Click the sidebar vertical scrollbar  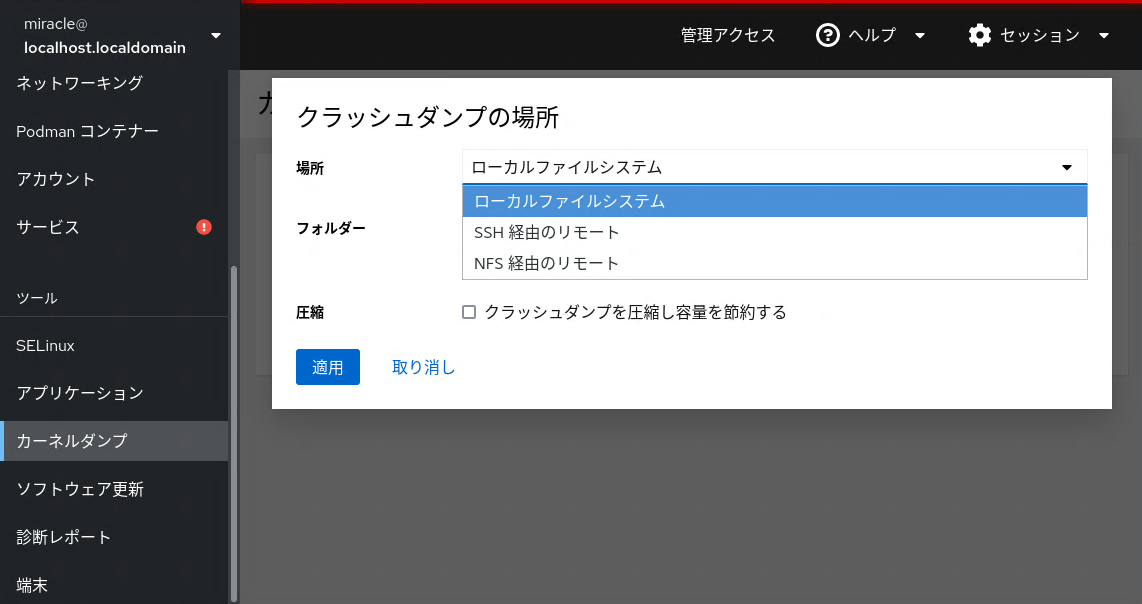coord(234,430)
